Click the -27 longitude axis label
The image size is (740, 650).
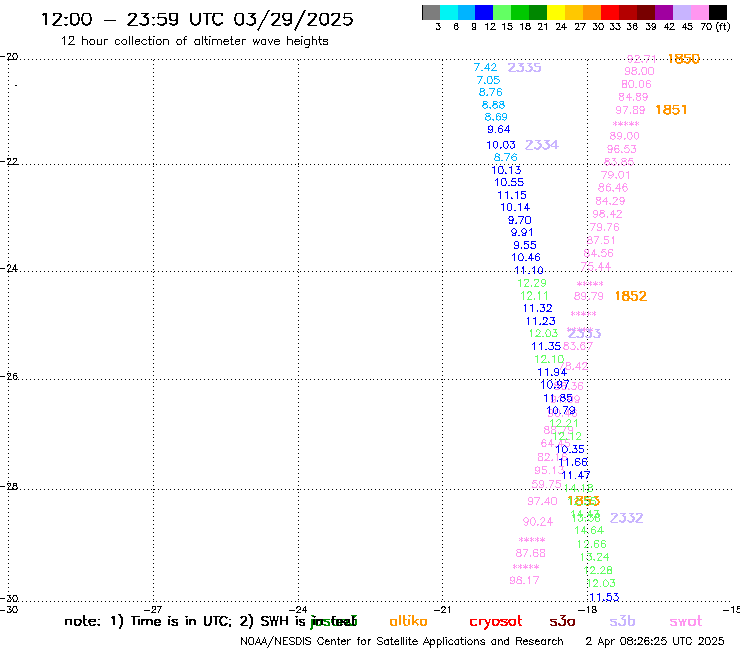point(154,610)
